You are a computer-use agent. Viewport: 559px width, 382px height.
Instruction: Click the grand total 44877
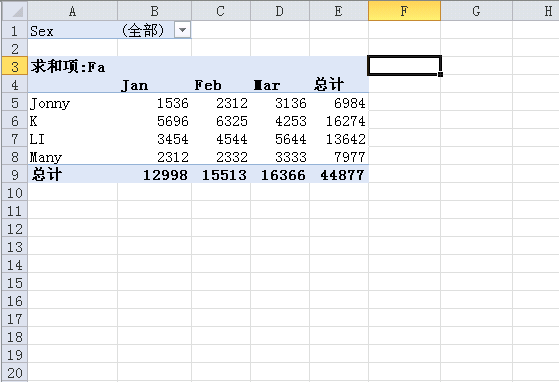(339, 174)
